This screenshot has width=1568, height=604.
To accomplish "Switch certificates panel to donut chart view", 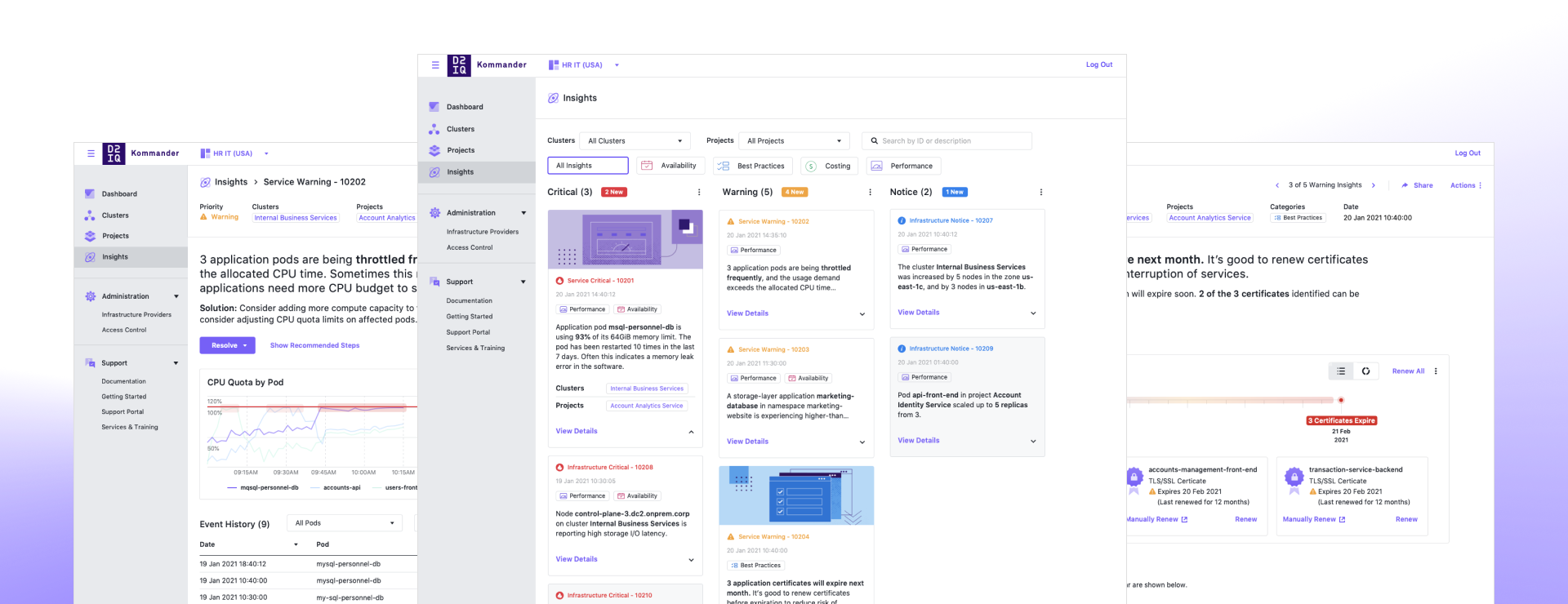I will (x=1365, y=371).
